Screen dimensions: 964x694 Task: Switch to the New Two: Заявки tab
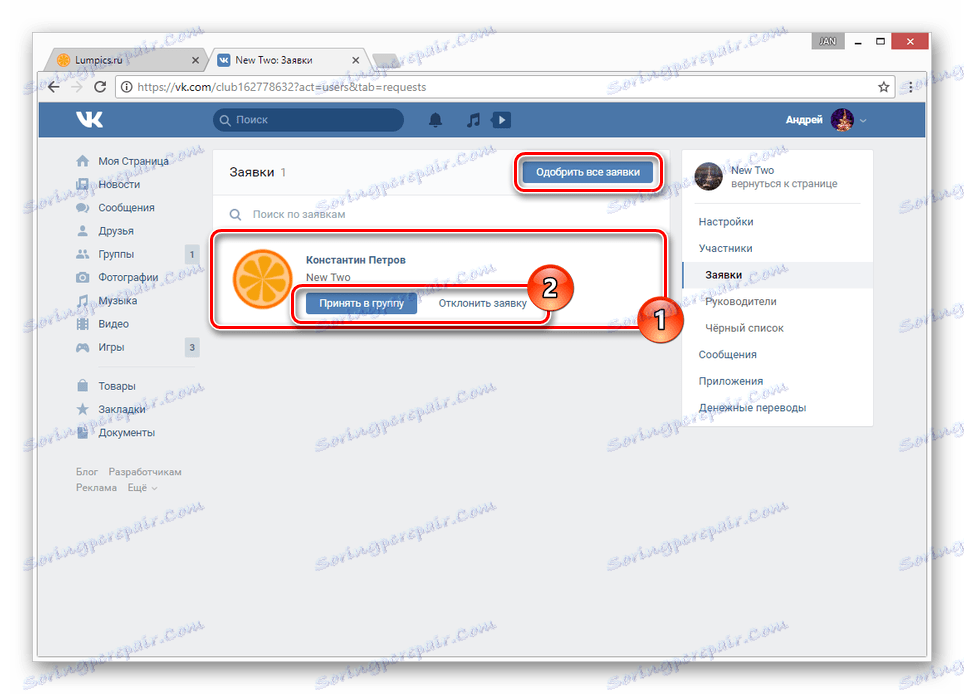pyautogui.click(x=288, y=60)
